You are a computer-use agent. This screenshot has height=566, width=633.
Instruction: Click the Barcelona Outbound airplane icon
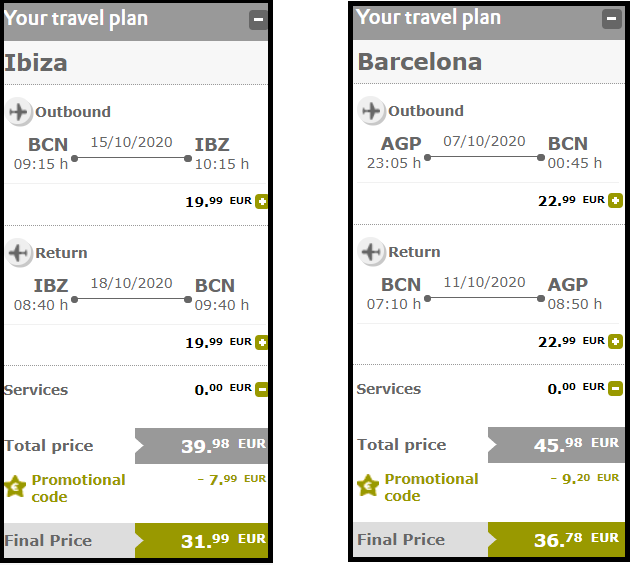tap(371, 111)
